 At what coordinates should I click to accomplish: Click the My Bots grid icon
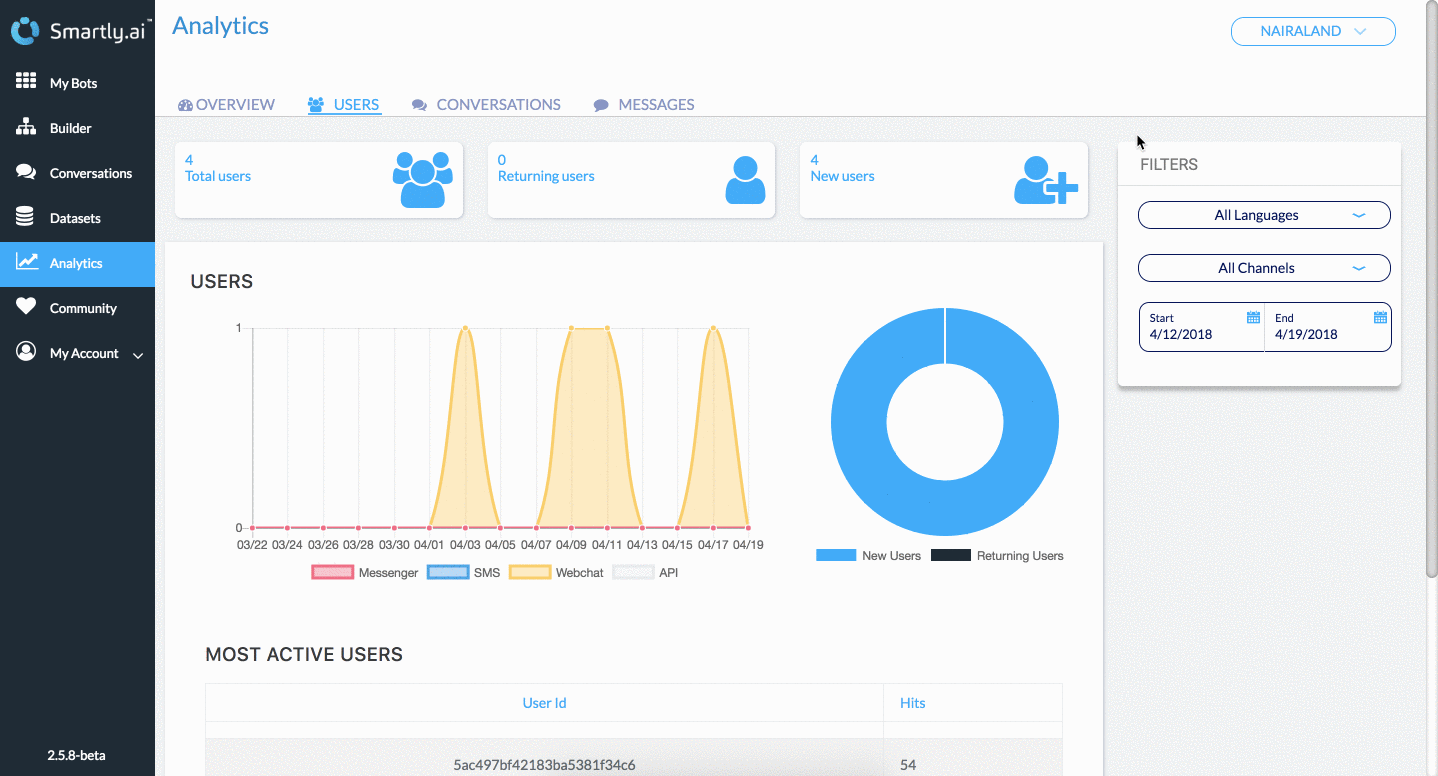coord(26,82)
